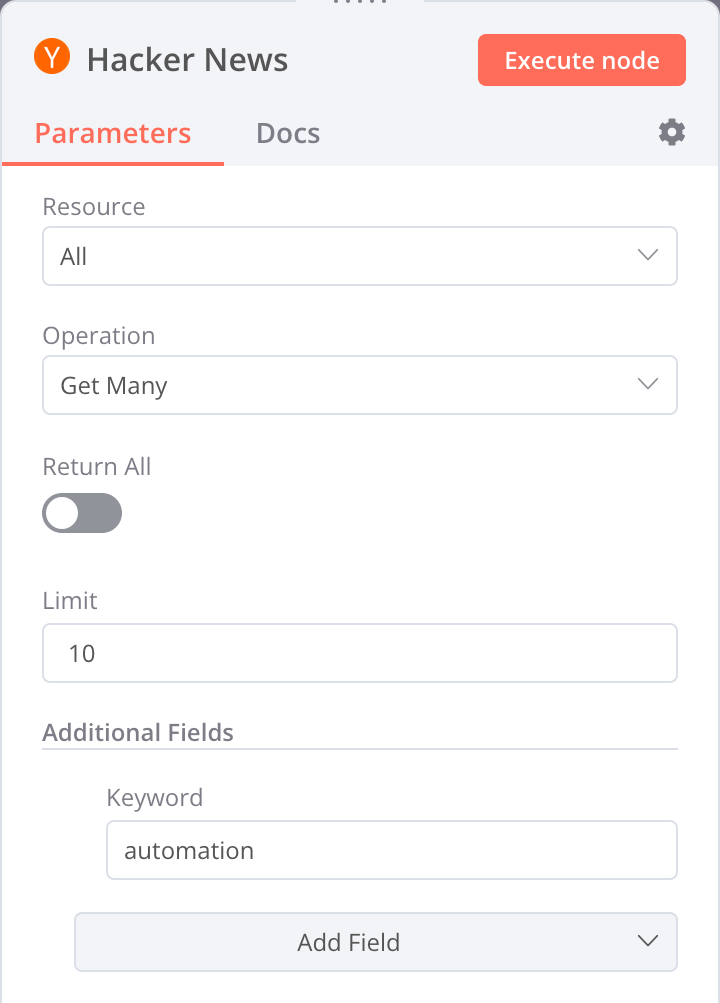Click the Execute node button
The width and height of the screenshot is (720, 1003).
[x=581, y=60]
